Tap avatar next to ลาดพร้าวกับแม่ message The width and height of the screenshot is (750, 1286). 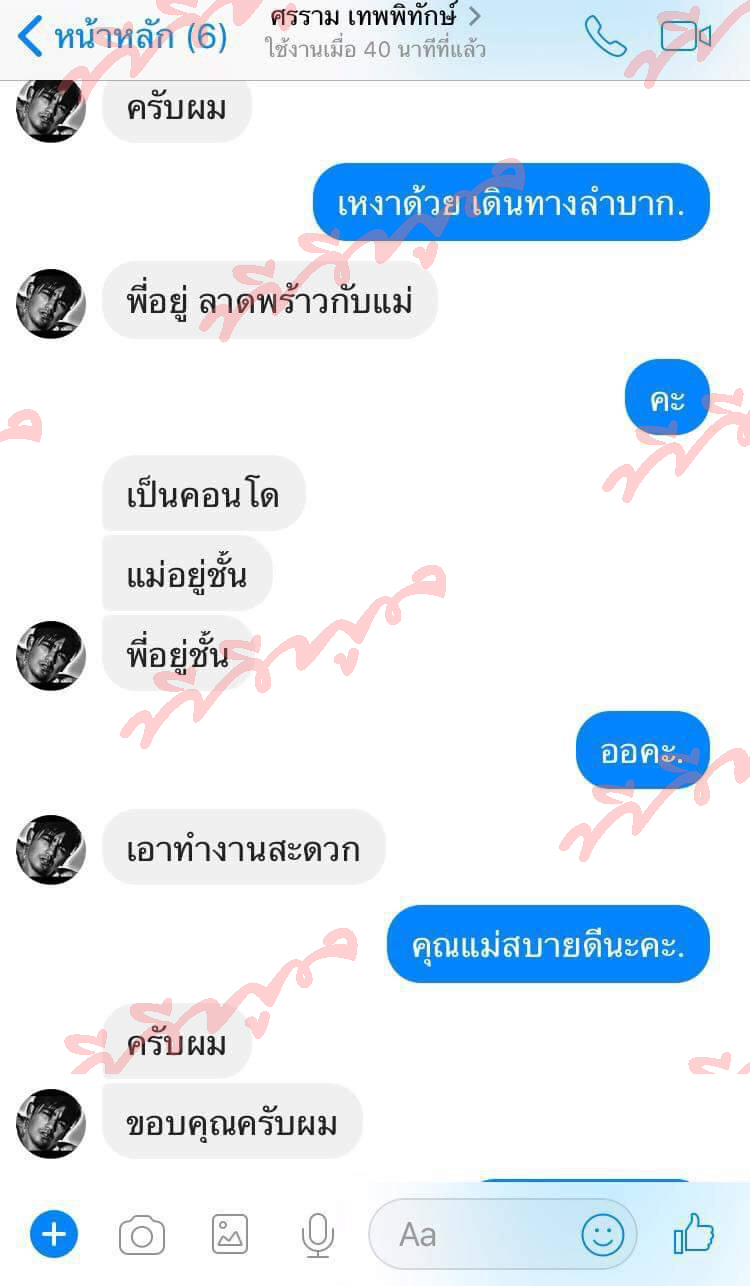(x=50, y=304)
